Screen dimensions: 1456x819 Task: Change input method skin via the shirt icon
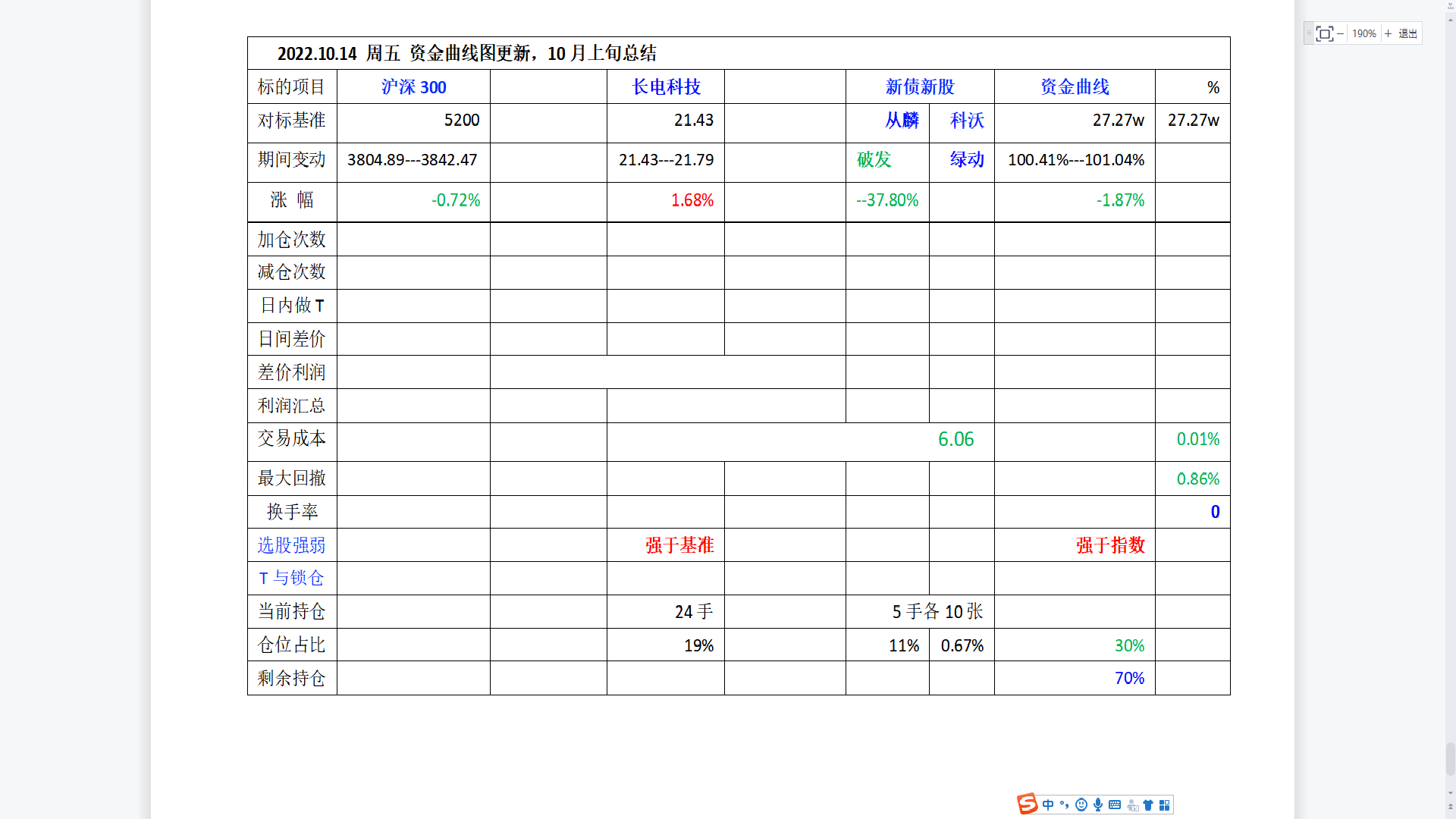(1148, 804)
